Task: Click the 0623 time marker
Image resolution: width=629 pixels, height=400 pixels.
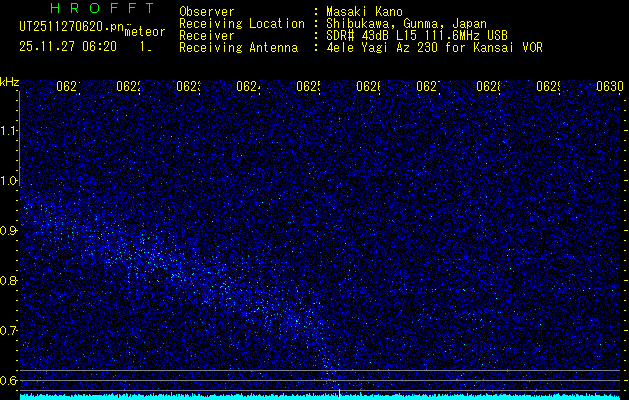Action: pos(188,86)
